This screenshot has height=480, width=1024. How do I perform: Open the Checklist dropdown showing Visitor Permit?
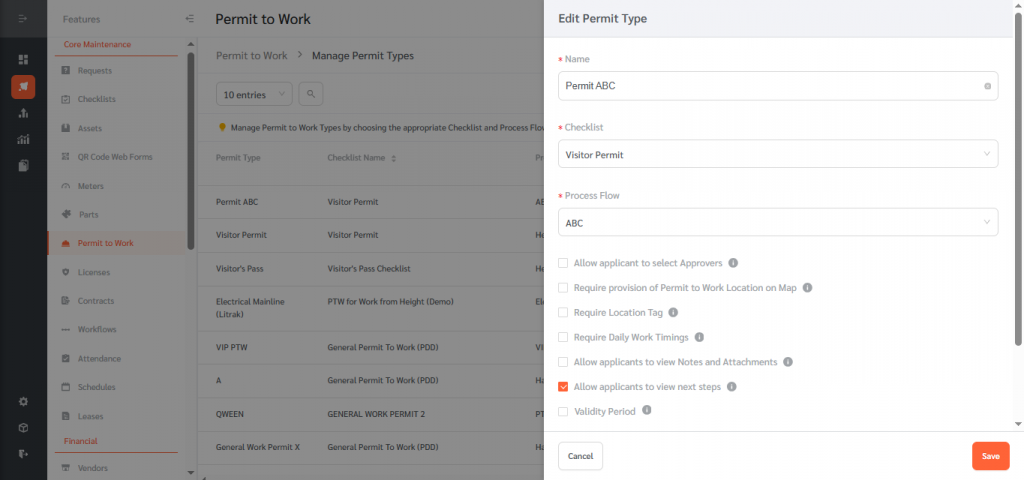coord(777,154)
